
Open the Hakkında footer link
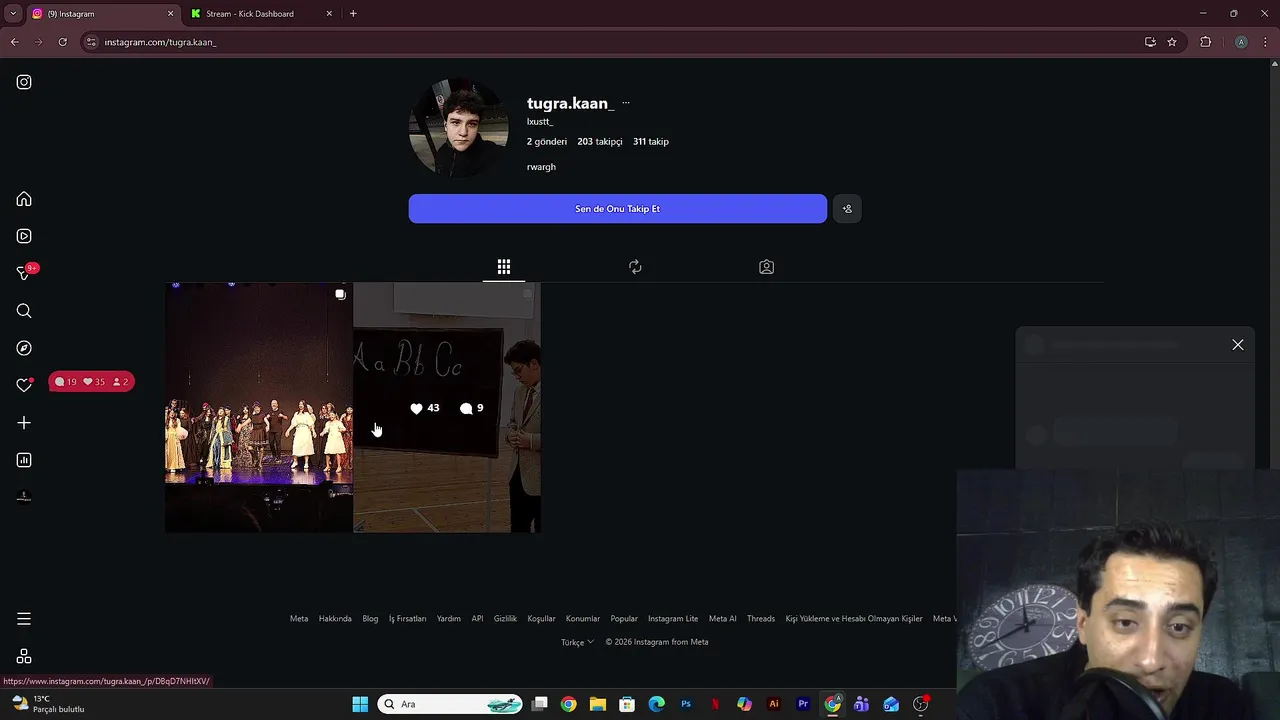pyautogui.click(x=335, y=619)
